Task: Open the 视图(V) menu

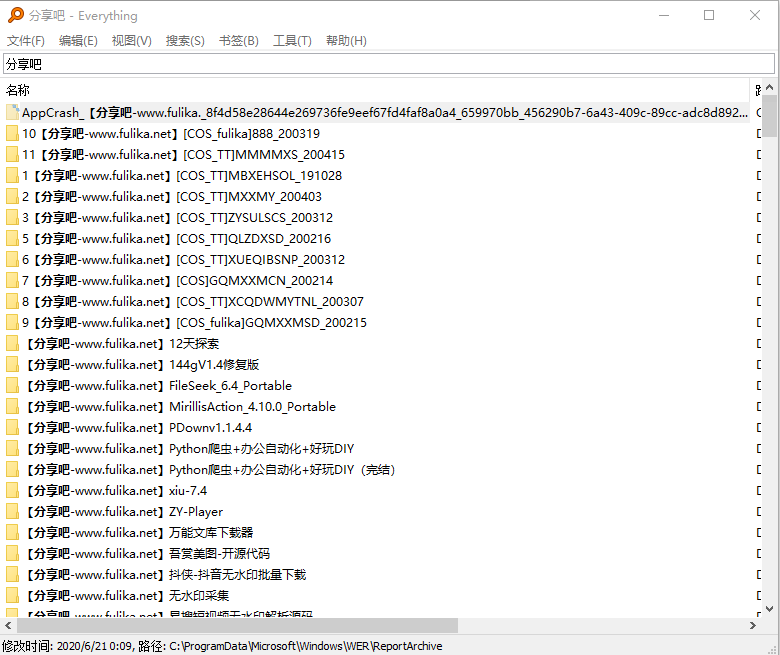Action: (131, 41)
